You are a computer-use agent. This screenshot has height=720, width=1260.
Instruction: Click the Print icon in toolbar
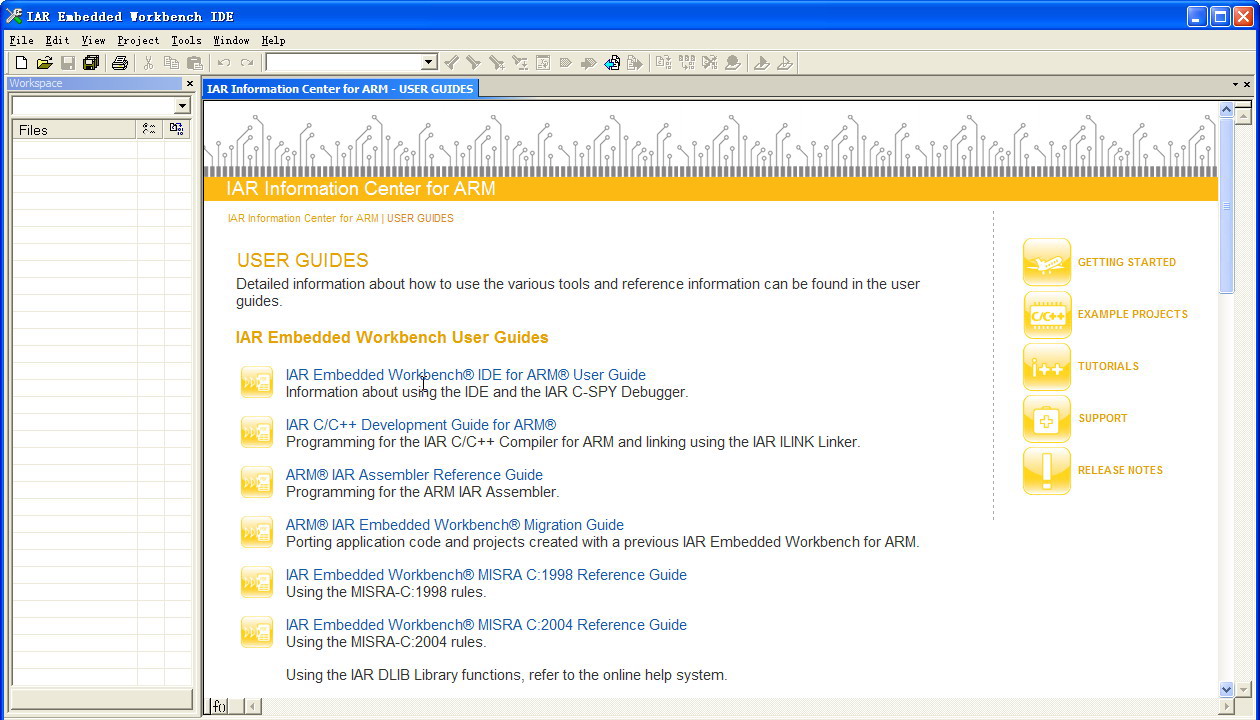[x=120, y=63]
